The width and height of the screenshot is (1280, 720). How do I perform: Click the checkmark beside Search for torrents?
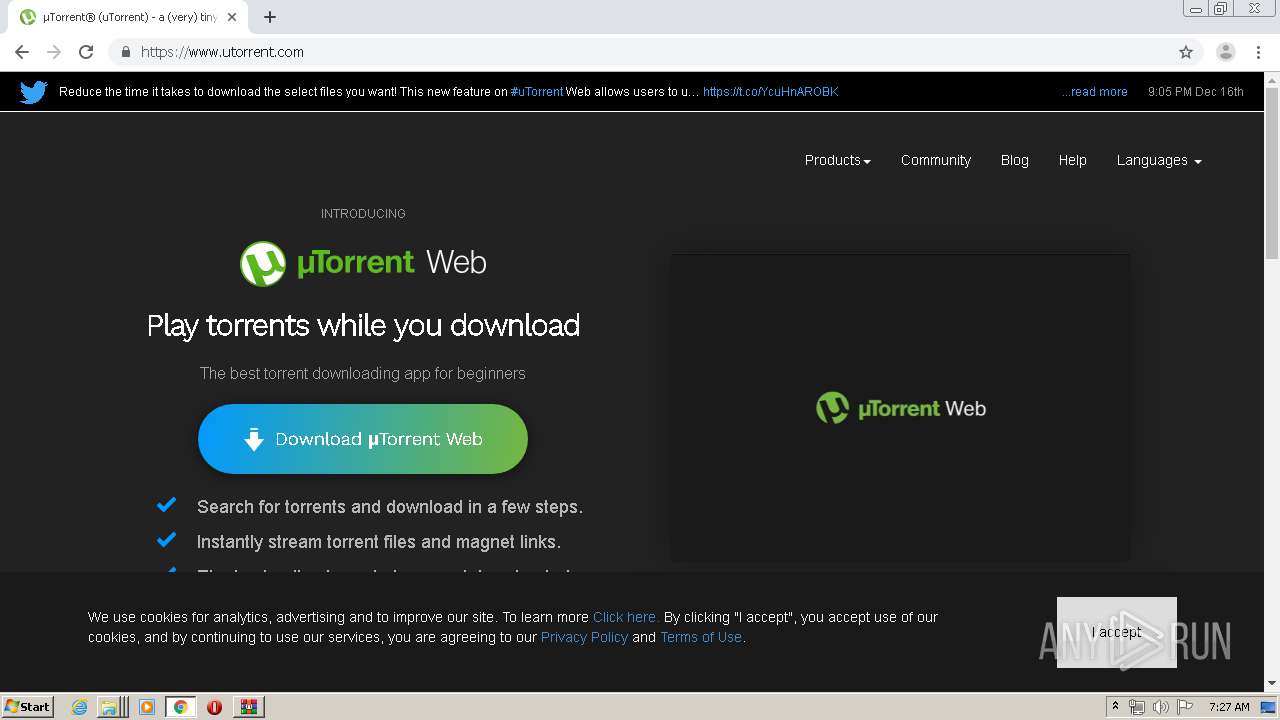click(x=167, y=505)
